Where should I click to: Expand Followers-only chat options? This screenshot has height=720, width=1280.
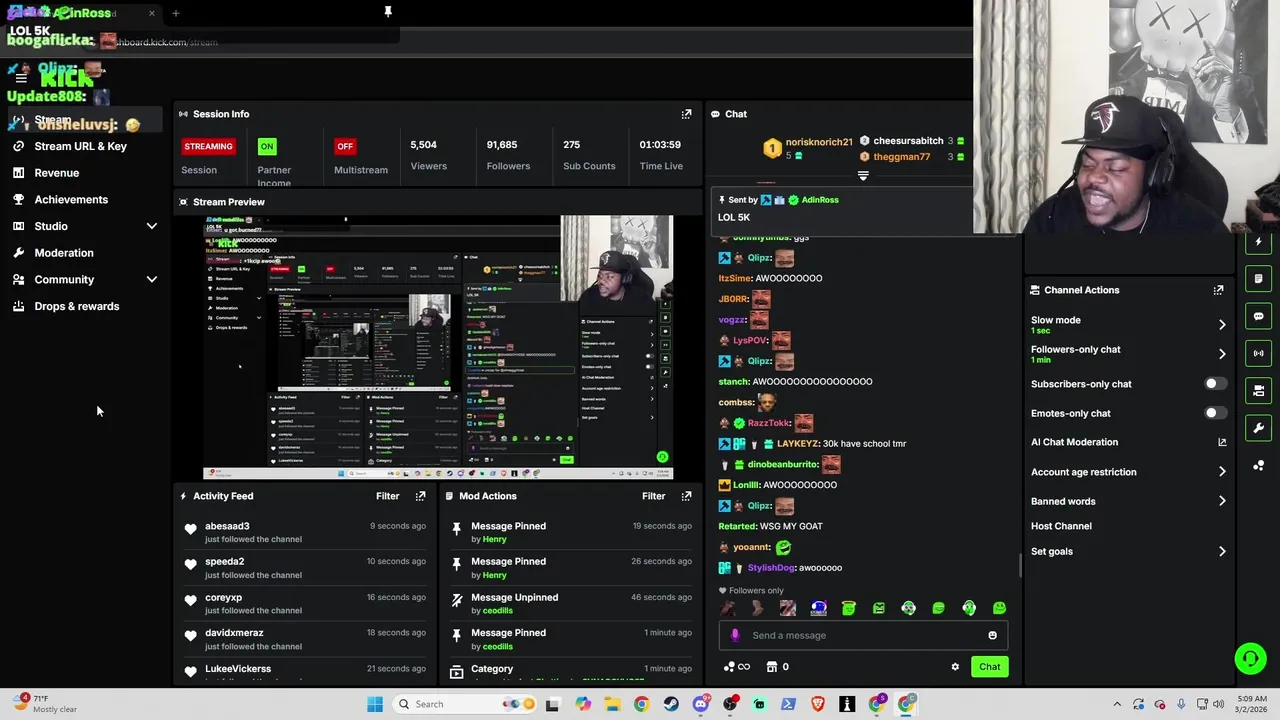coord(1222,354)
